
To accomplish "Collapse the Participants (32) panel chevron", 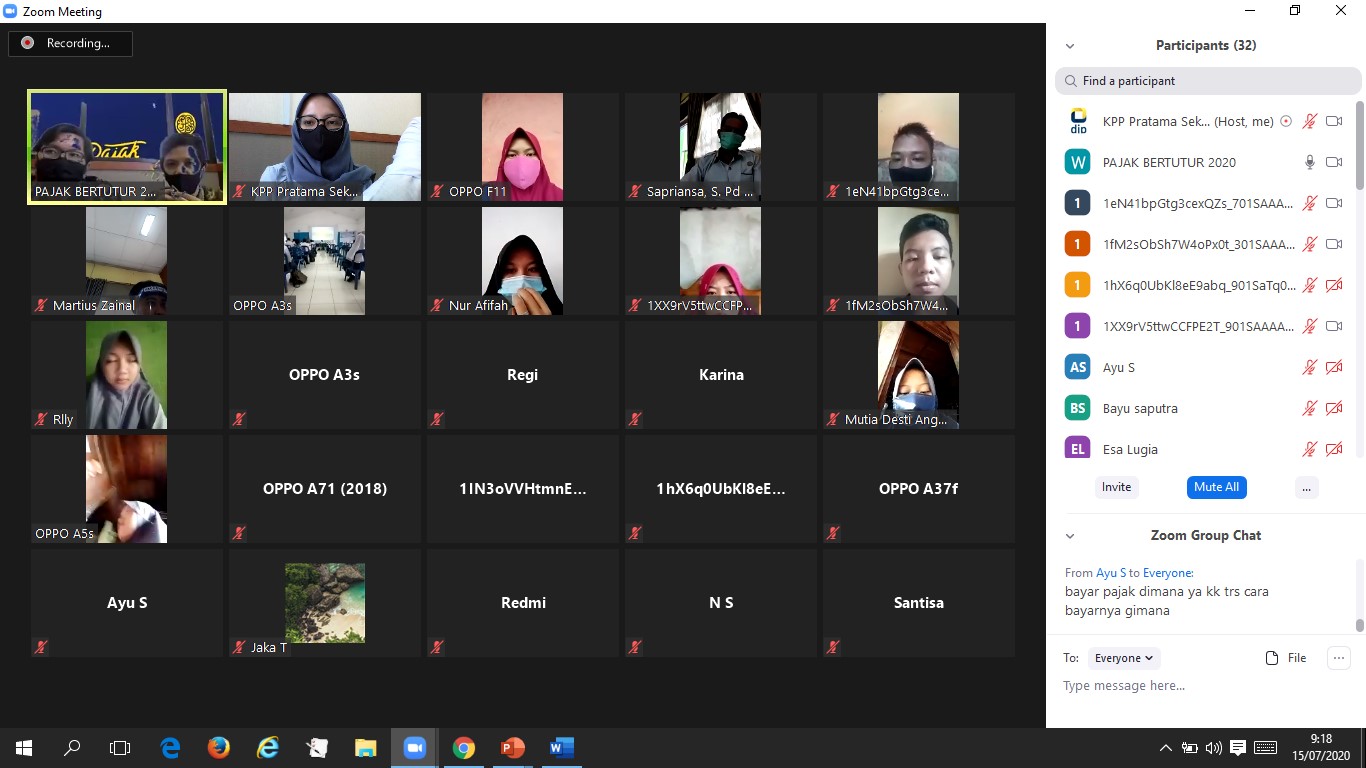I will [1070, 46].
